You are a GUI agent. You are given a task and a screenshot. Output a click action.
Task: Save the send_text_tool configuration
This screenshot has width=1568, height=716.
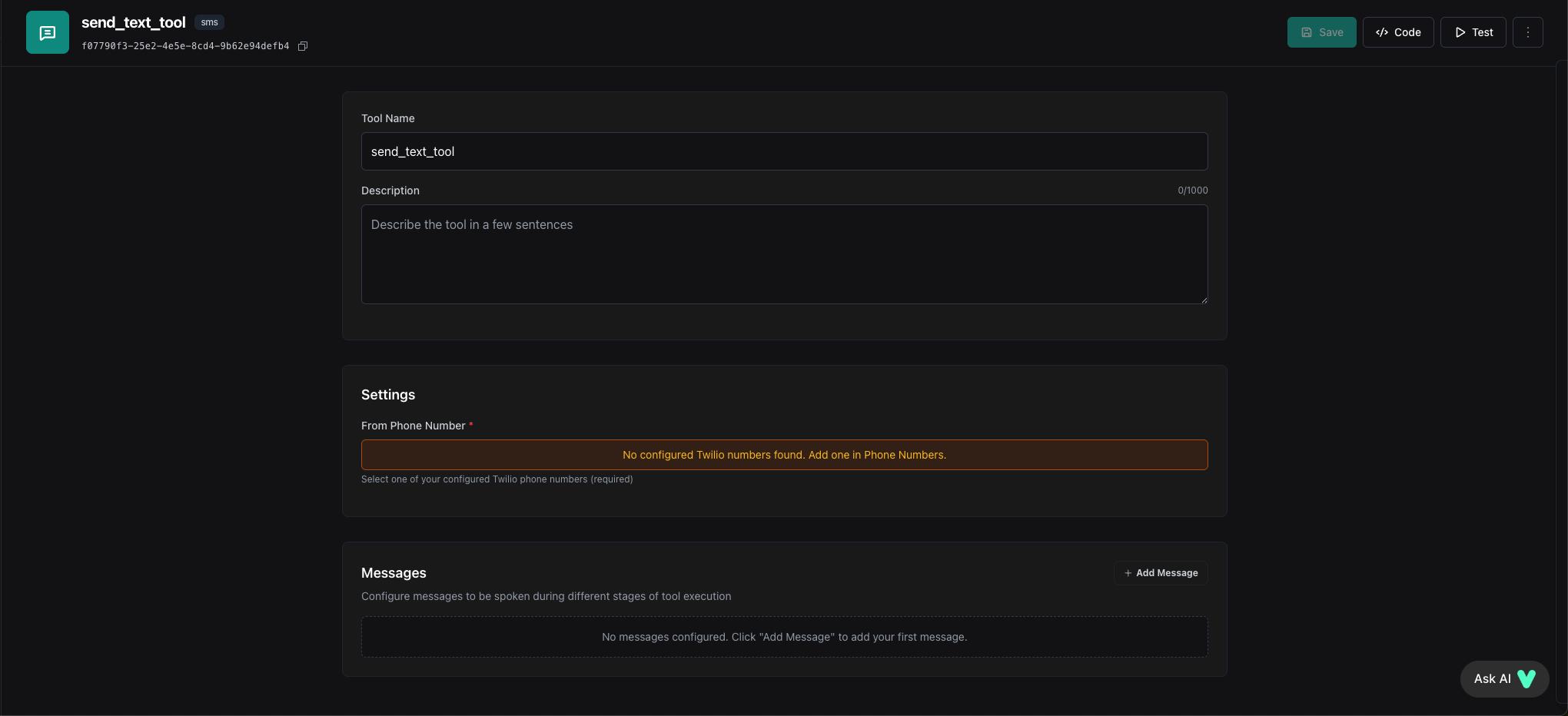pos(1321,31)
